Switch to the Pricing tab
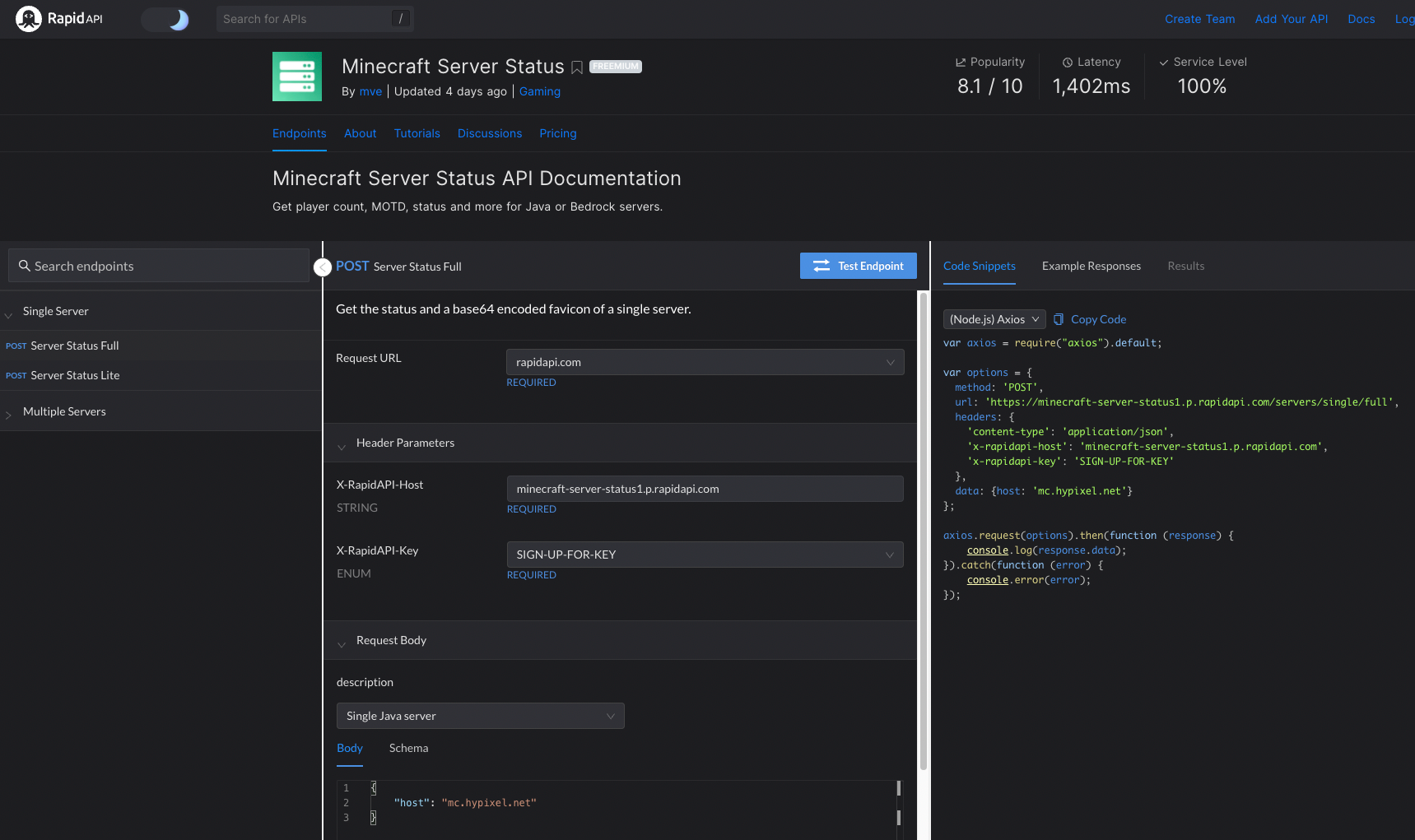This screenshot has height=840, width=1415. [x=558, y=133]
